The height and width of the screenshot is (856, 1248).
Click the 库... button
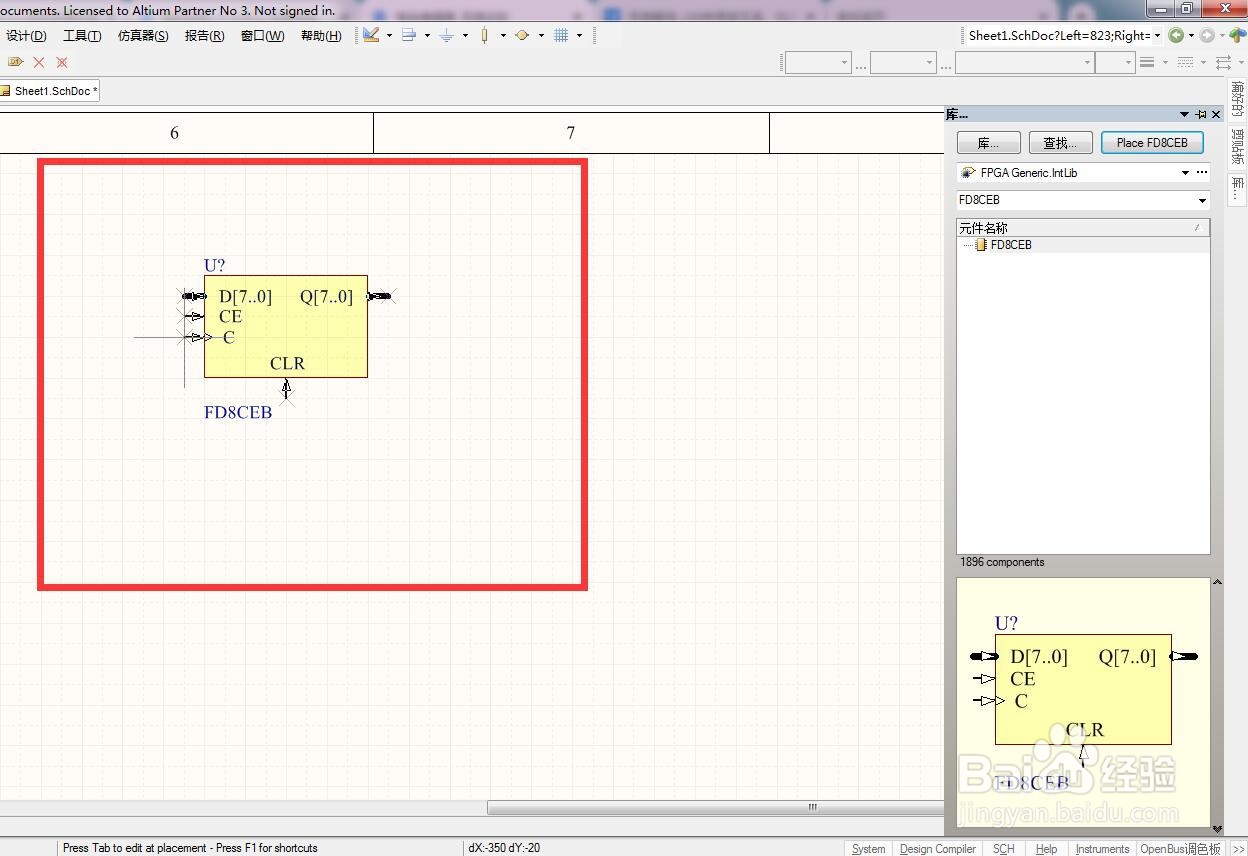click(x=989, y=143)
